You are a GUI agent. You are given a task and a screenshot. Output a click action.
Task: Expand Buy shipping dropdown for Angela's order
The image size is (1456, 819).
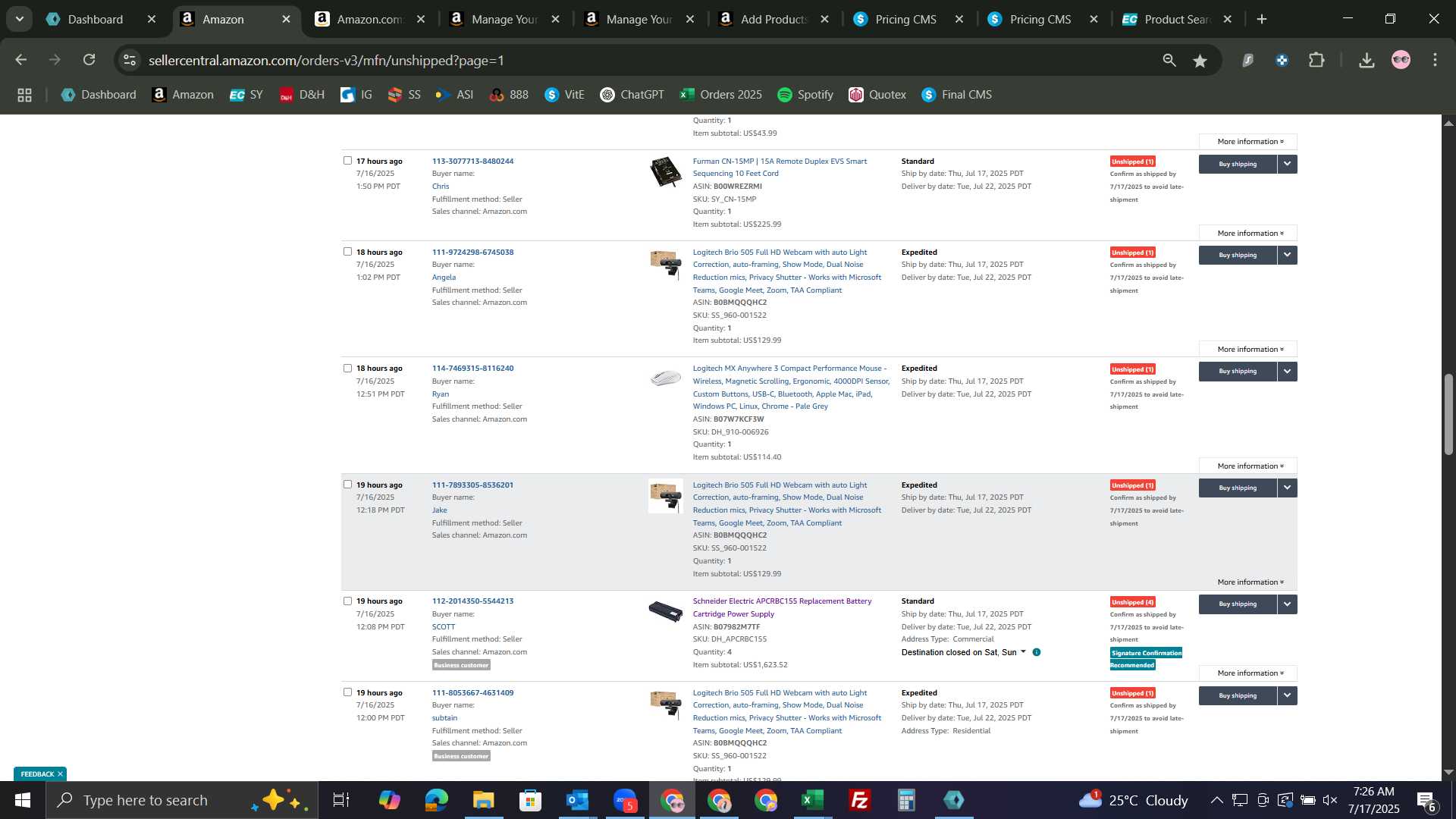tap(1287, 255)
